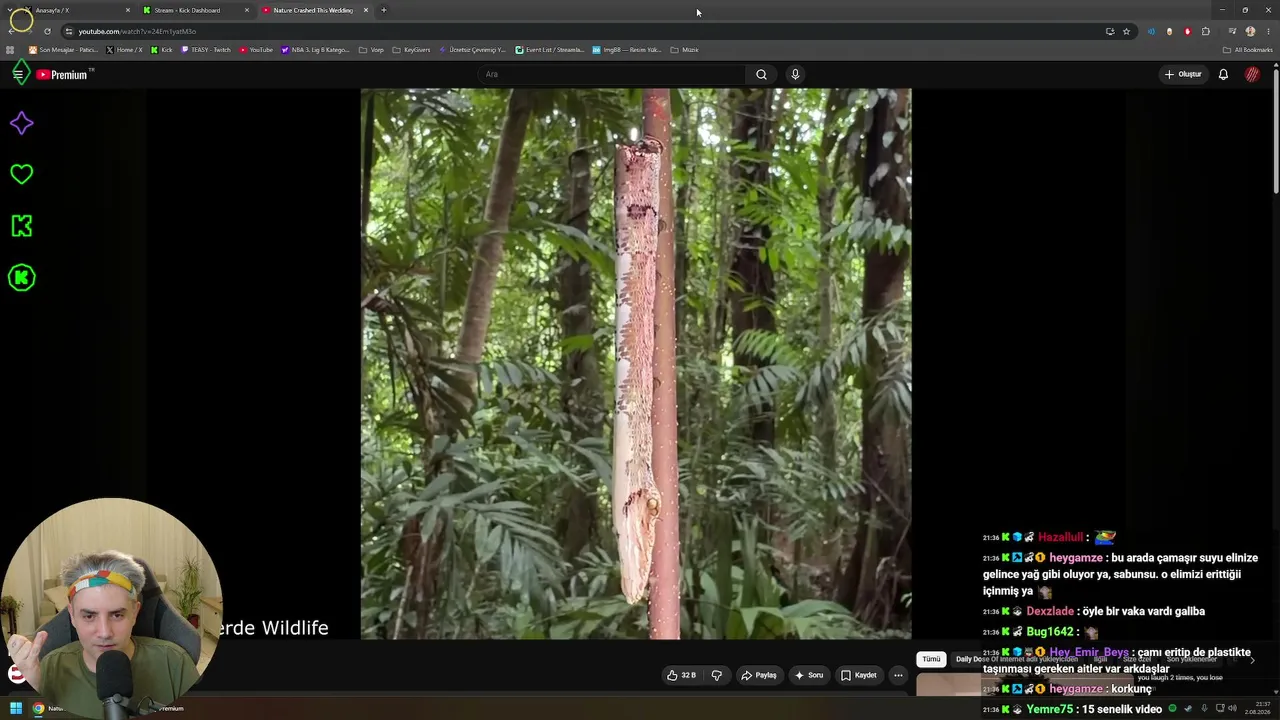Like the video with thumbs up
The height and width of the screenshot is (720, 1280).
[x=681, y=675]
